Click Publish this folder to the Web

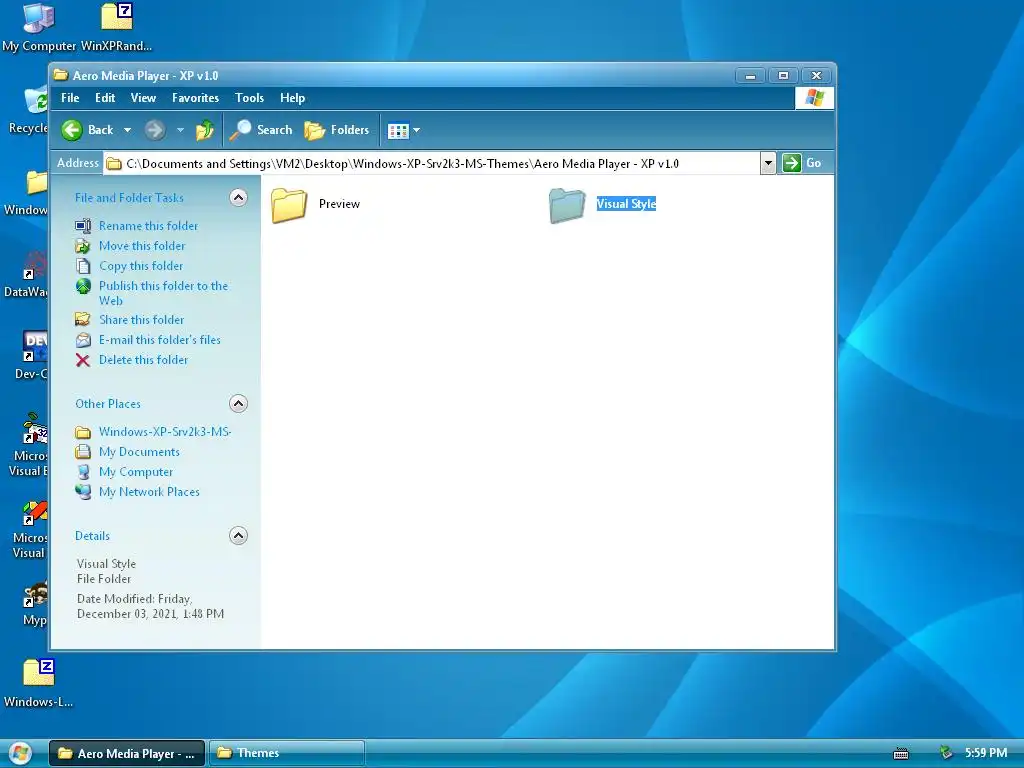163,293
